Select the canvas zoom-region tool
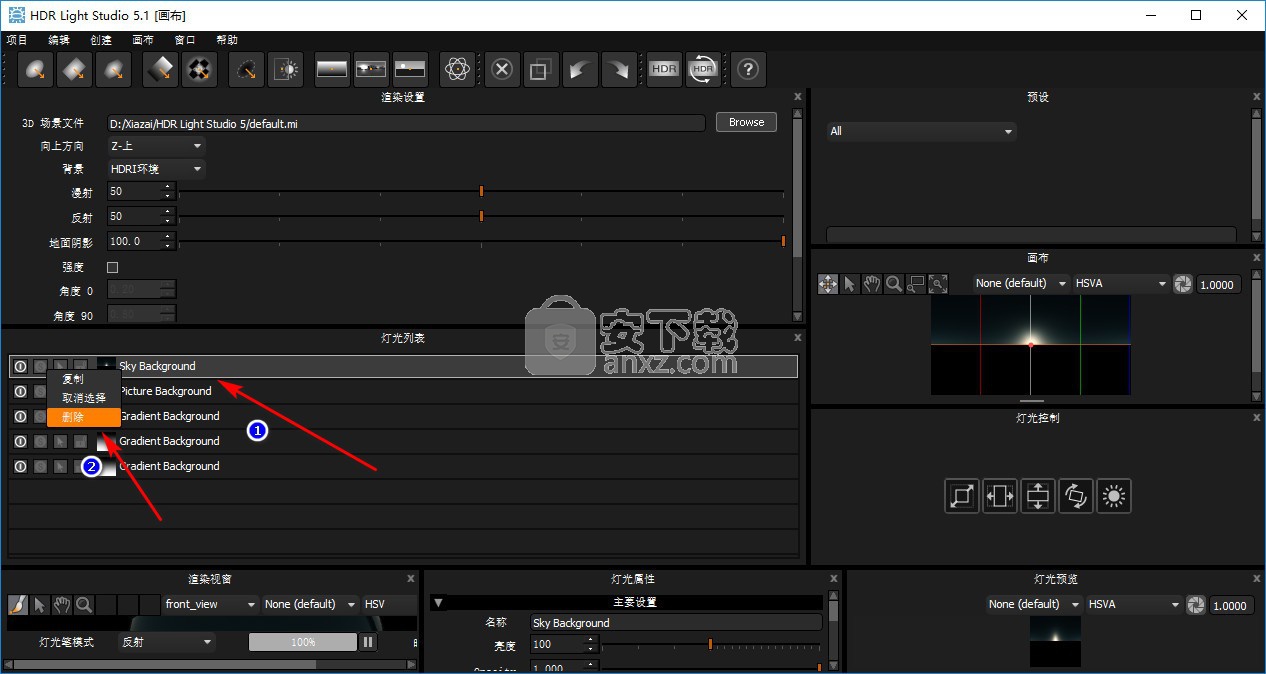 [x=916, y=284]
